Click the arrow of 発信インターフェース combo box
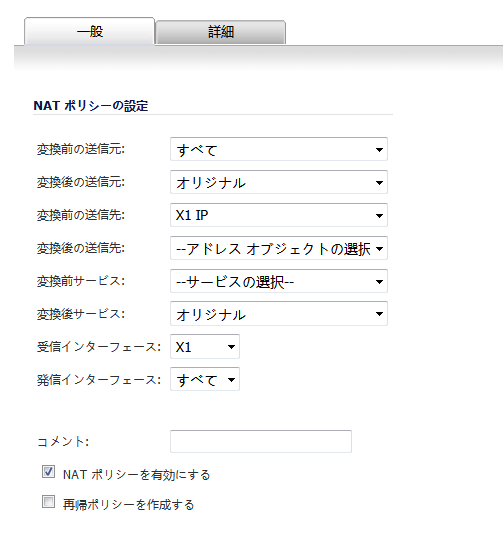Screen dimensions: 503x534 [231, 379]
